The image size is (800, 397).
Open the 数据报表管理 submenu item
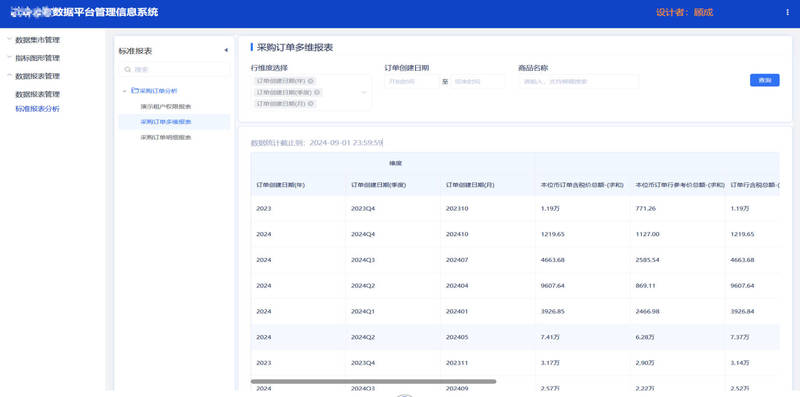37,94
